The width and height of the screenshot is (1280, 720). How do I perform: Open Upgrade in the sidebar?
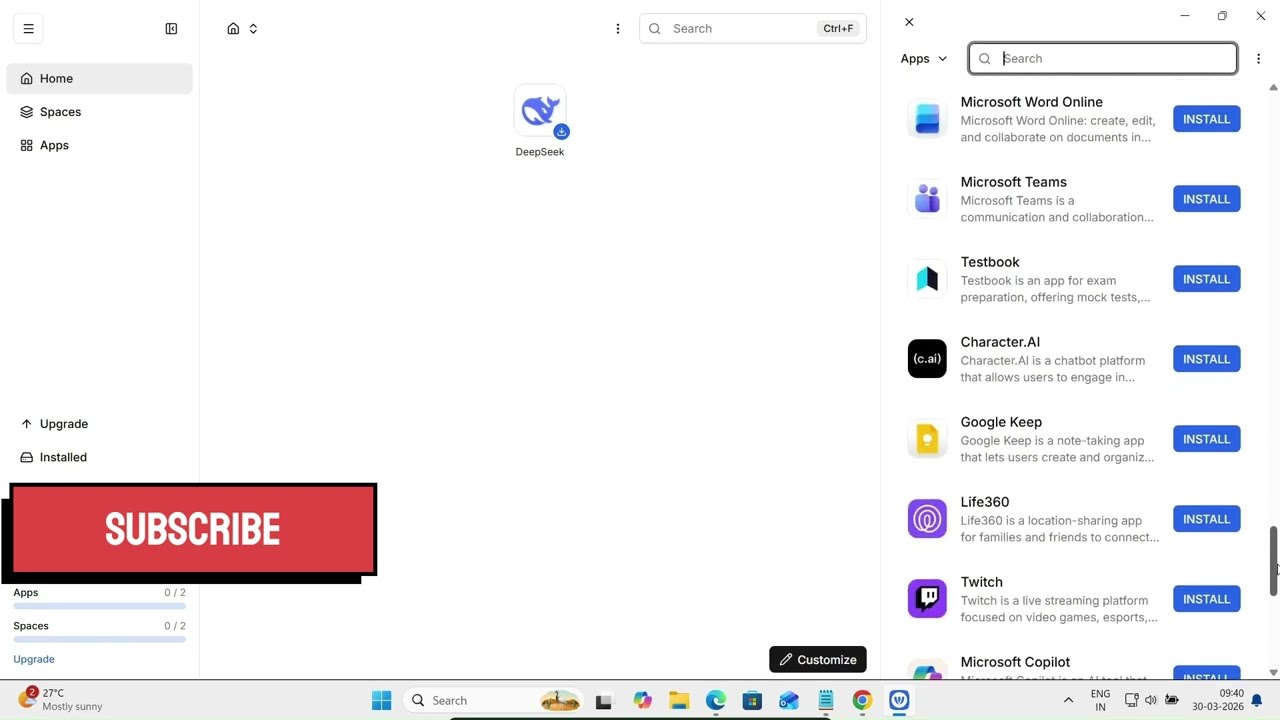click(x=99, y=424)
